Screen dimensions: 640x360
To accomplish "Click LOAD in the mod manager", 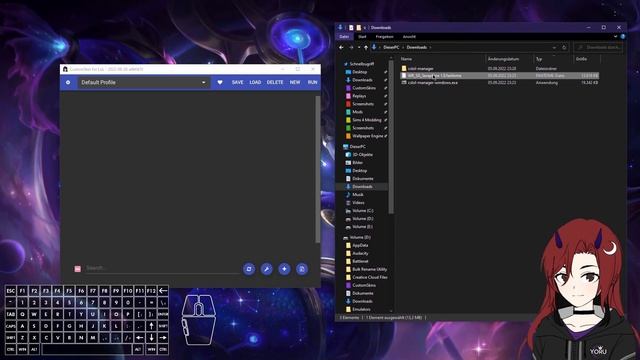I will click(x=255, y=82).
